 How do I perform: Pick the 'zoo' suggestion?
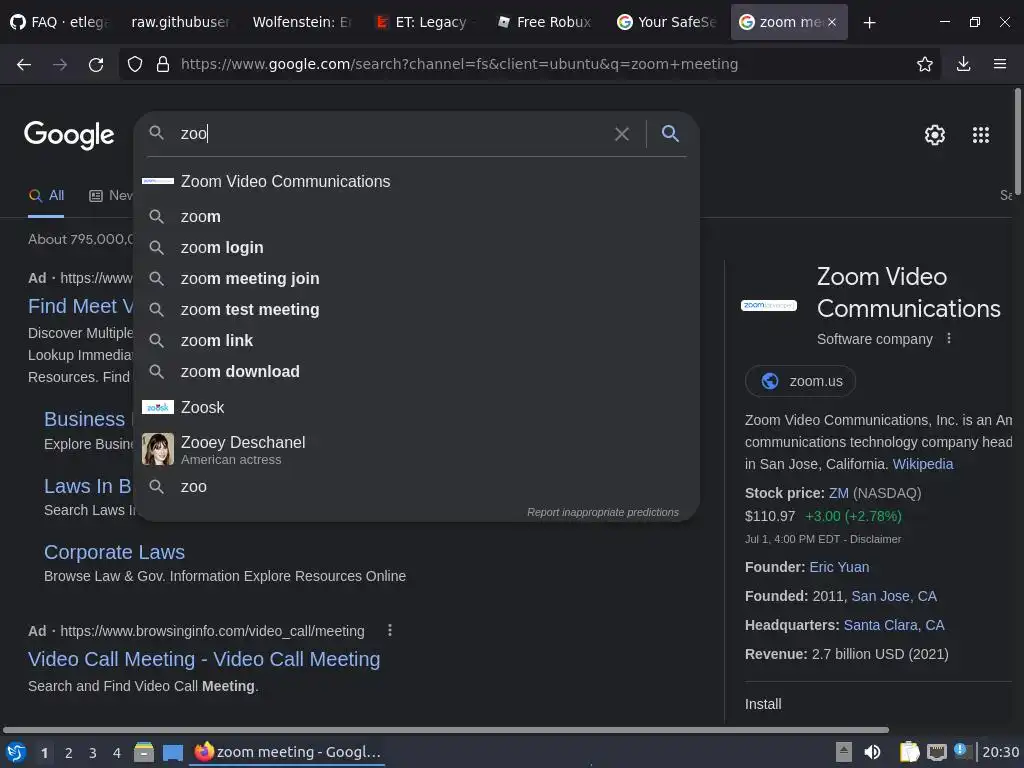[x=416, y=487]
